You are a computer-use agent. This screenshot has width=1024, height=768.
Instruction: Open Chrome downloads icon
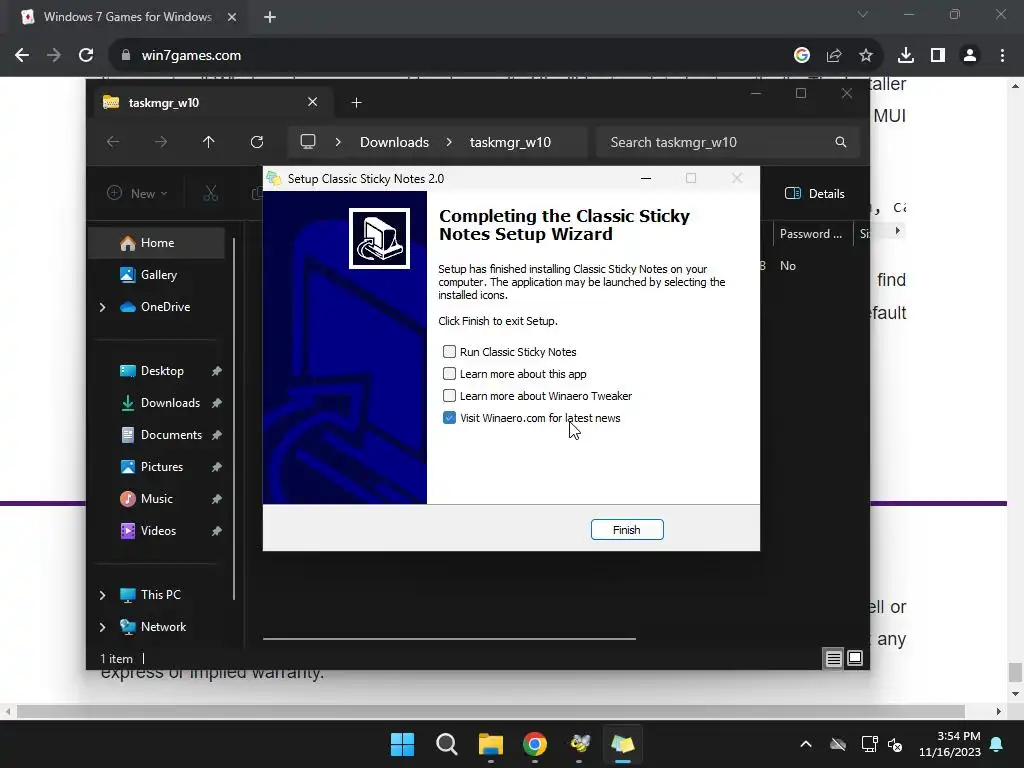906,56
